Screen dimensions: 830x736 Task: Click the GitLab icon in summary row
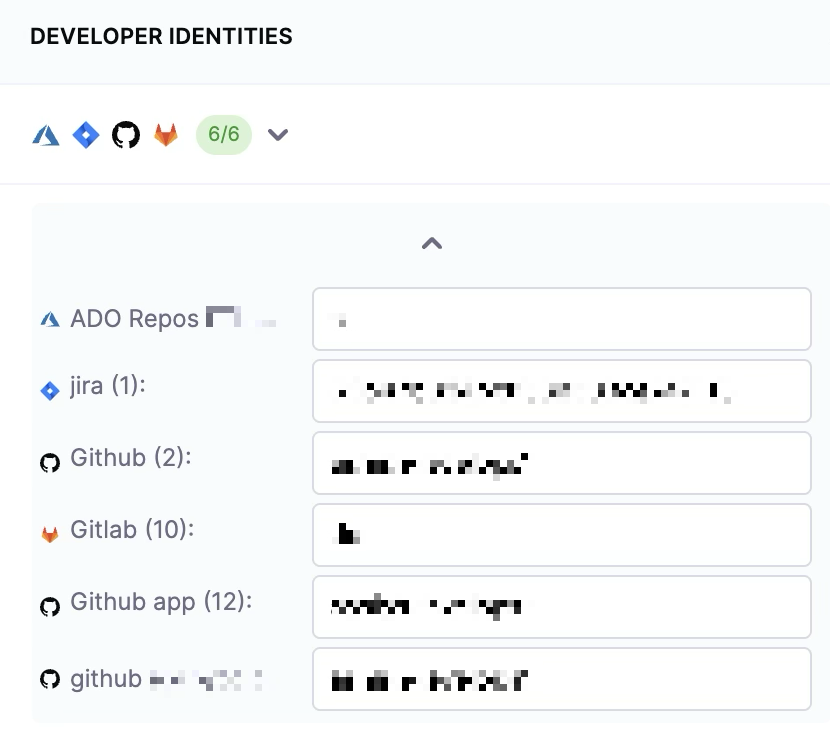[166, 135]
